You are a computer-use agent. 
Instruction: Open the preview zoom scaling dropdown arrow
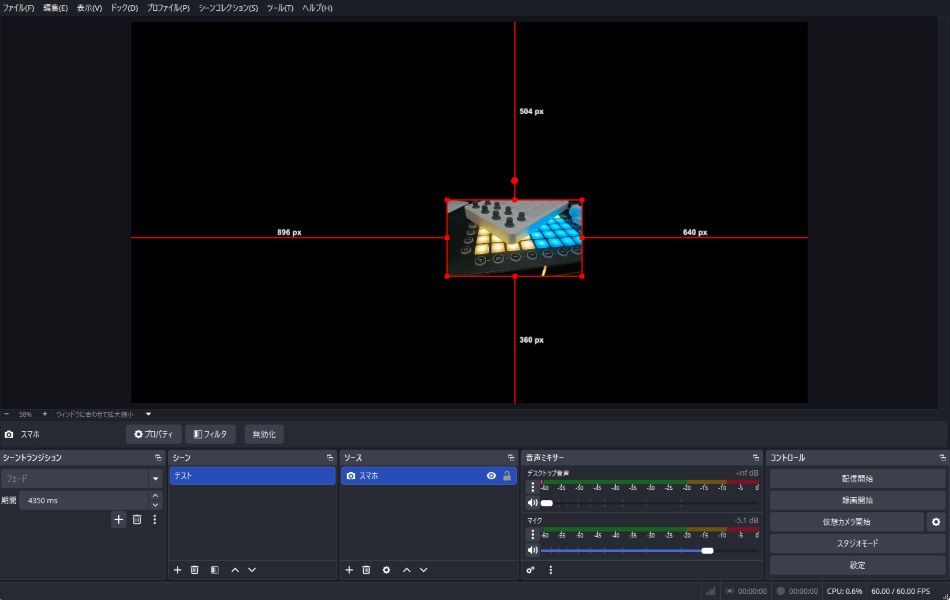[x=148, y=414]
